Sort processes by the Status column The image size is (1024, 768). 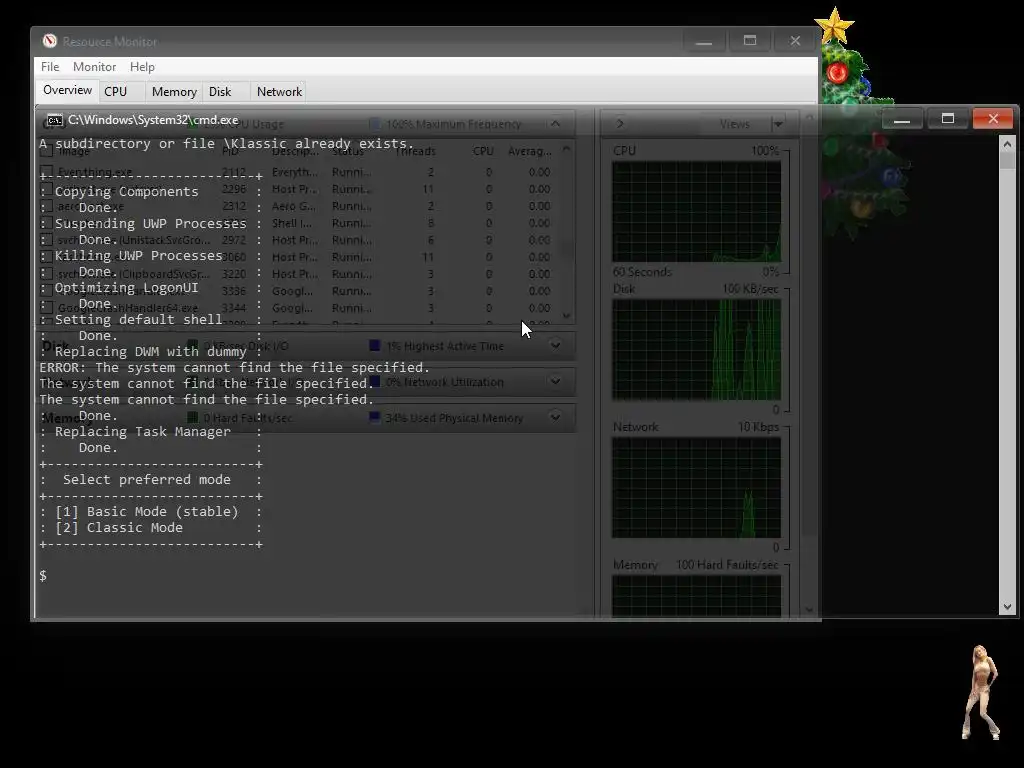pos(347,151)
